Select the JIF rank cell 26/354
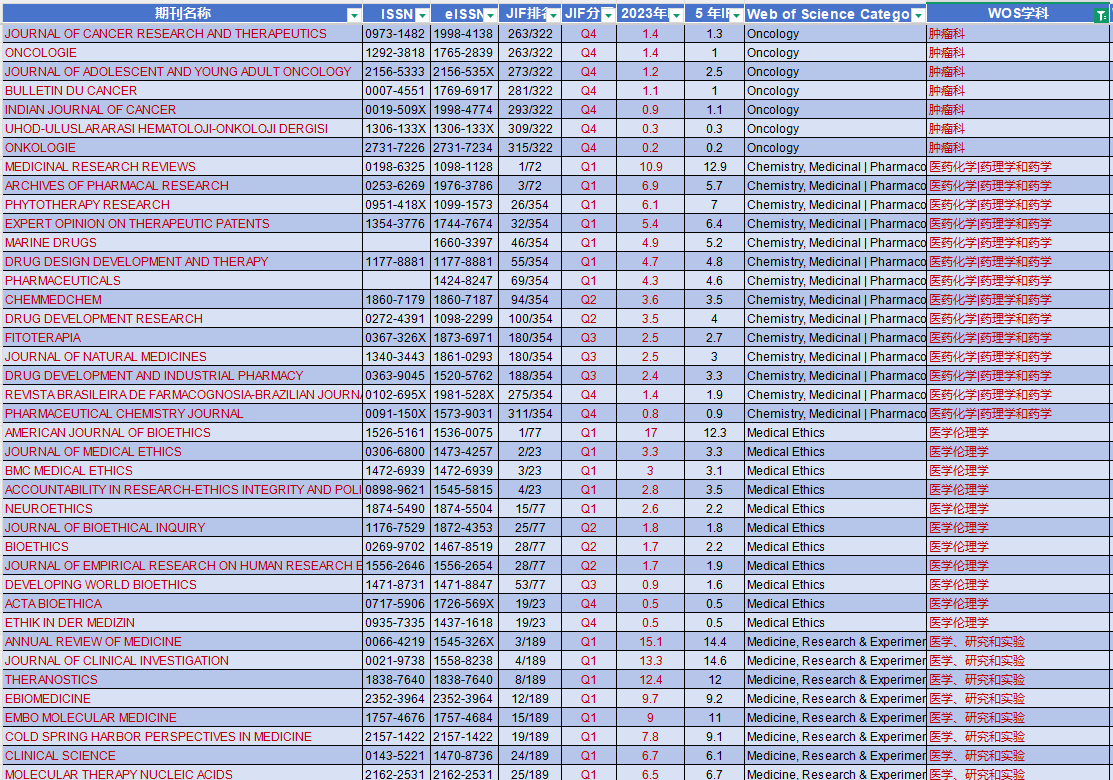Screen dimensions: 1113x780 pyautogui.click(x=530, y=204)
